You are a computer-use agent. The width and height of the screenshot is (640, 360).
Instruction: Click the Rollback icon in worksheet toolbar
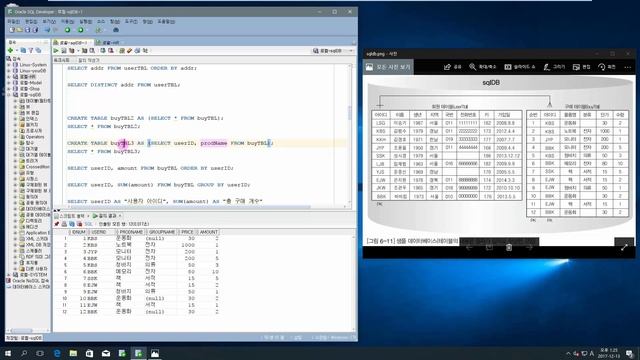coord(111,51)
